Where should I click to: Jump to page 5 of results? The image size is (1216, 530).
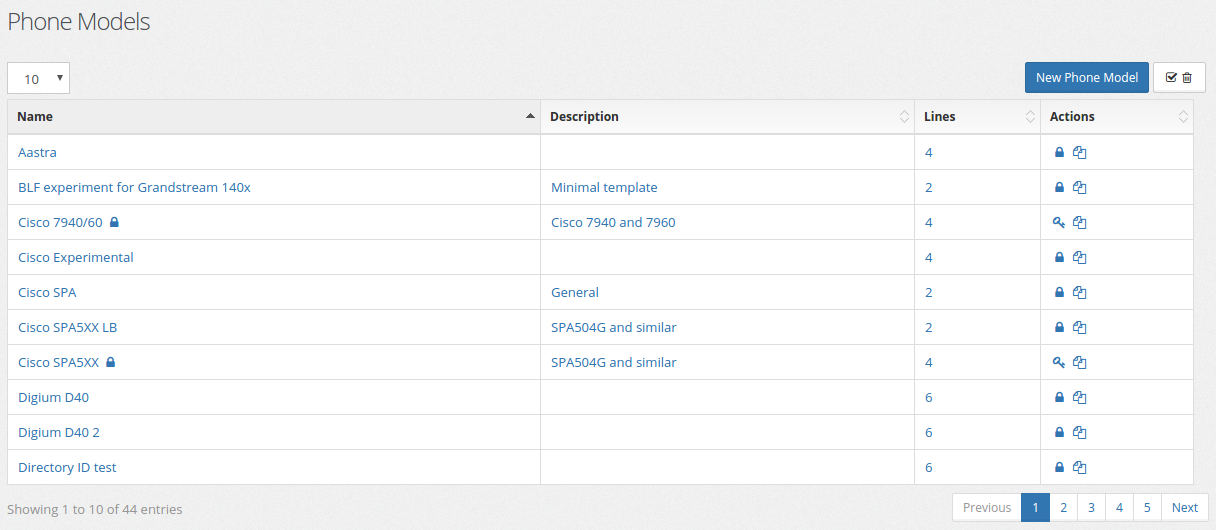(x=1147, y=508)
